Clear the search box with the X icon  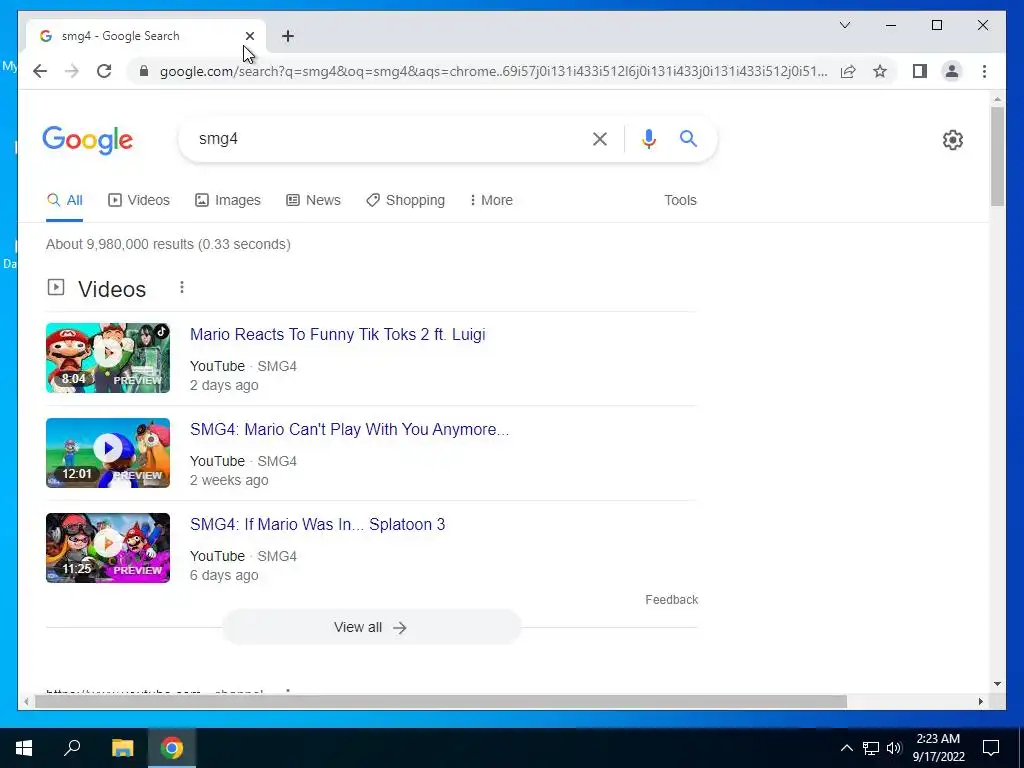coord(600,138)
